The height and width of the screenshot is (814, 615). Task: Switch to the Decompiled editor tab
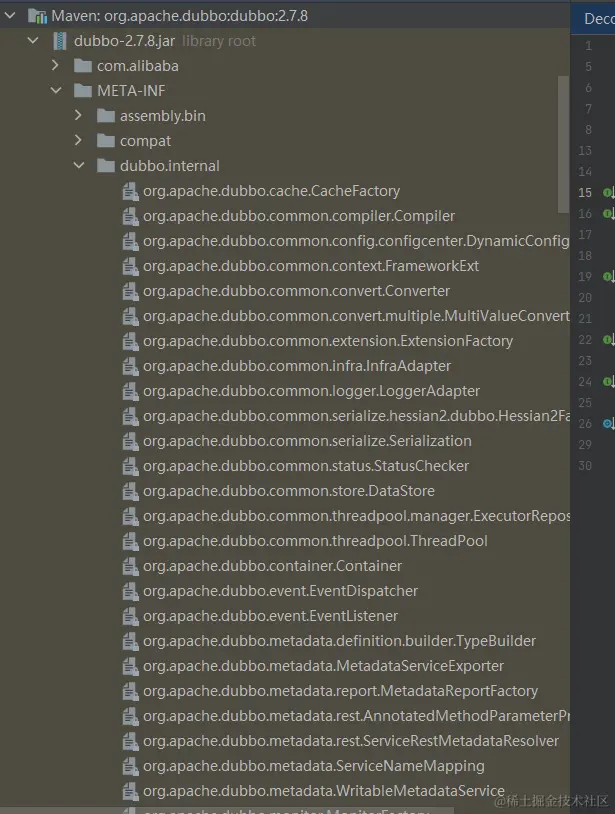click(x=593, y=18)
